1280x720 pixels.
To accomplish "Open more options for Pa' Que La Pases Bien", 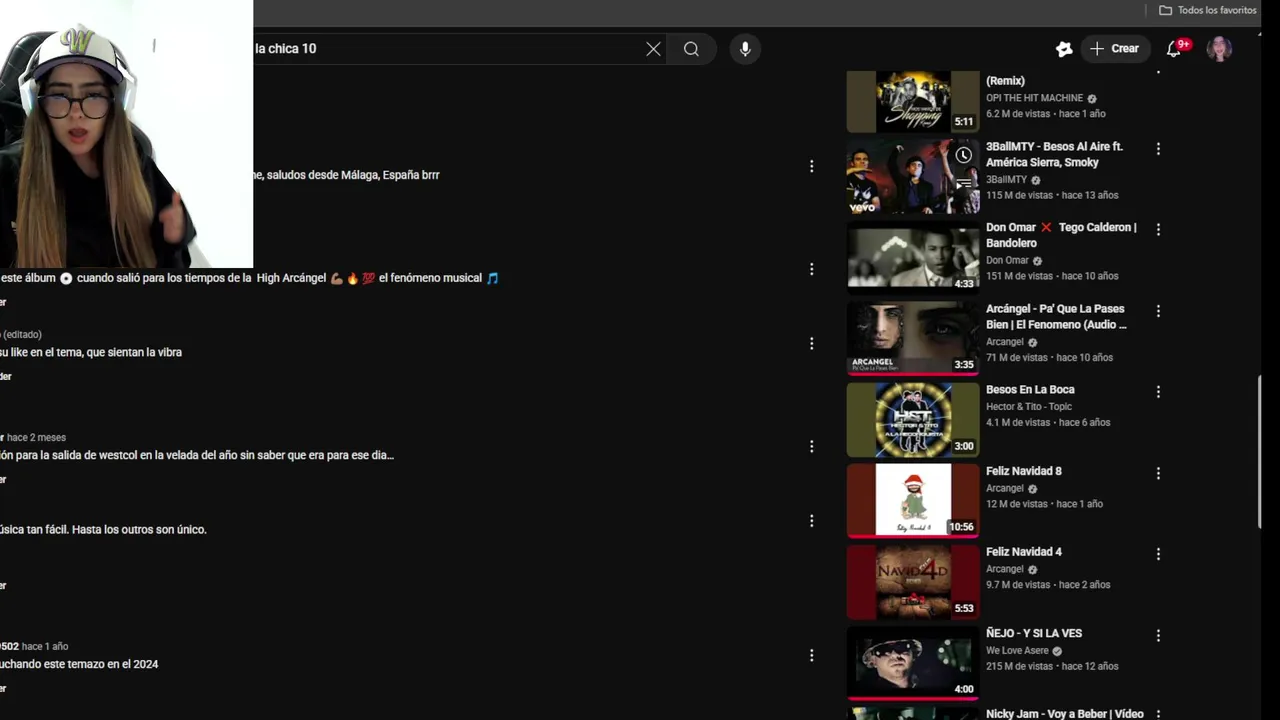I will [x=1158, y=311].
